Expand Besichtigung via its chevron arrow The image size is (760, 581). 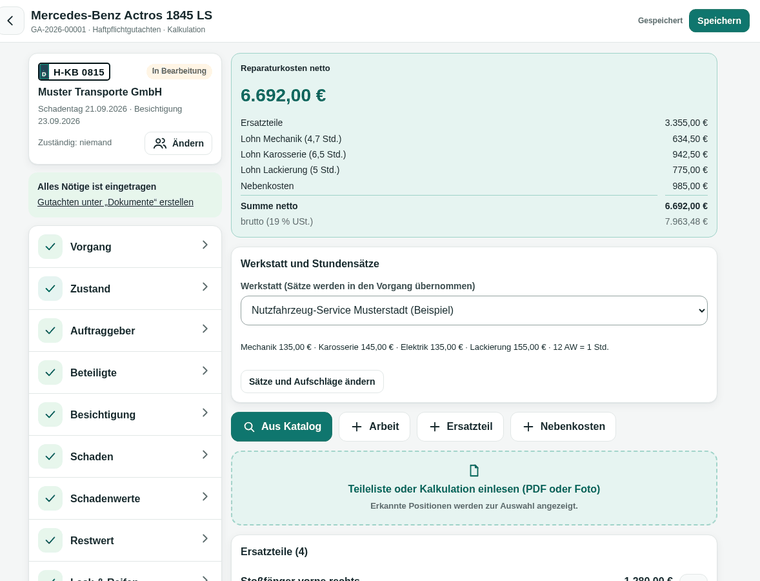[205, 413]
